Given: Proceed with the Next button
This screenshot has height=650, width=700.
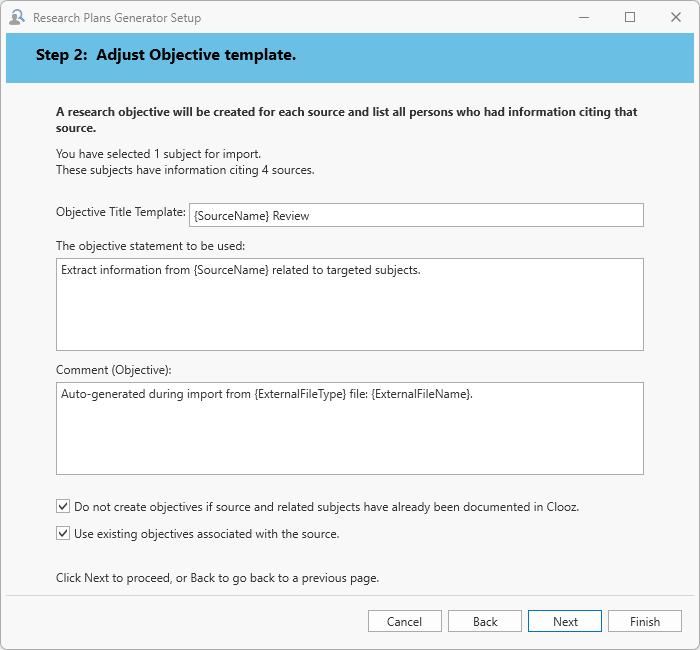Looking at the screenshot, I should pos(565,621).
